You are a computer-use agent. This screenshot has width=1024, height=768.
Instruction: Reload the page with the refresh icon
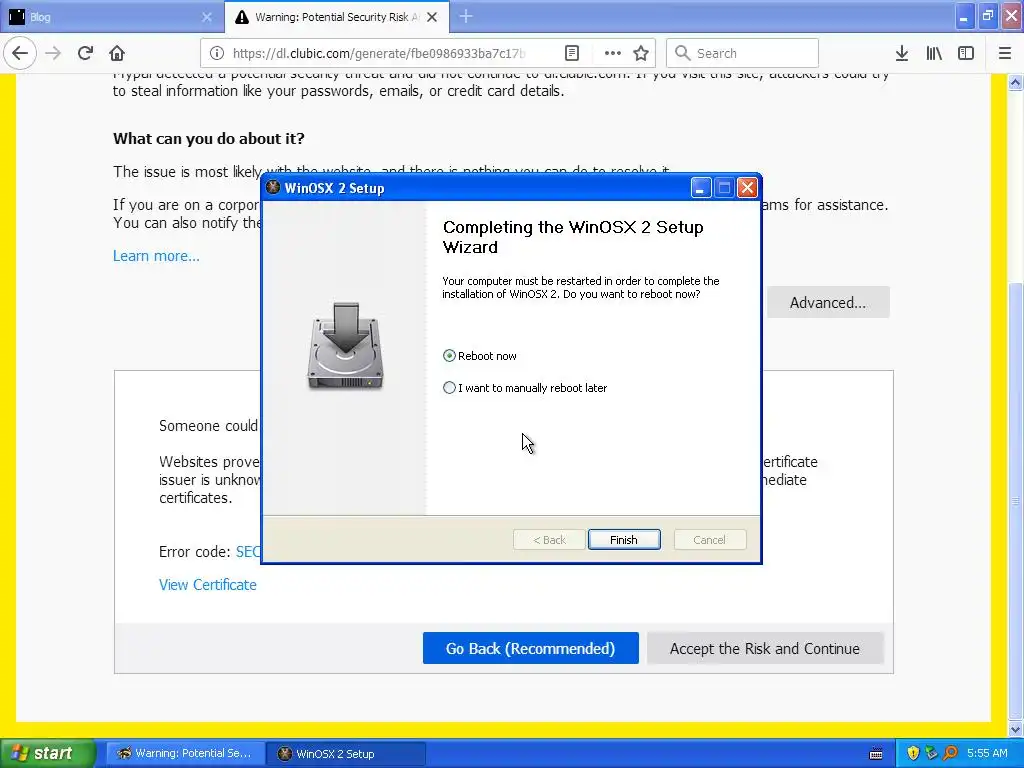tap(85, 53)
